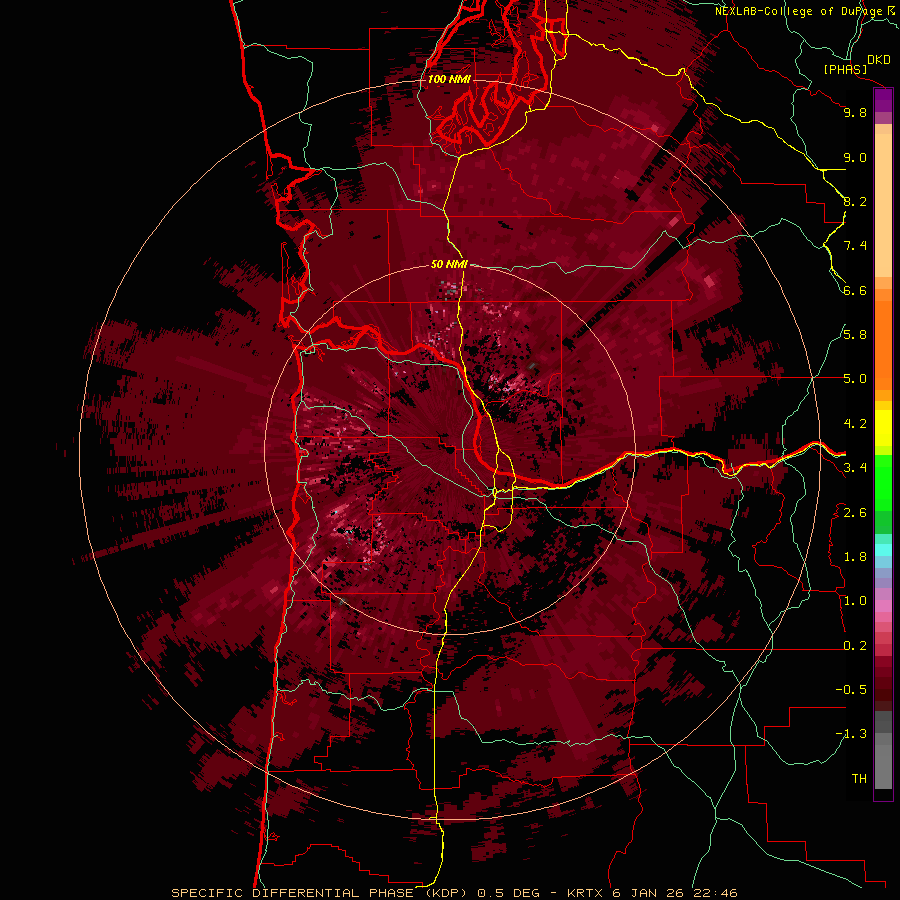Viewport: 900px width, 900px height.
Task: Click the 8.2 legend value
Action: [x=855, y=201]
